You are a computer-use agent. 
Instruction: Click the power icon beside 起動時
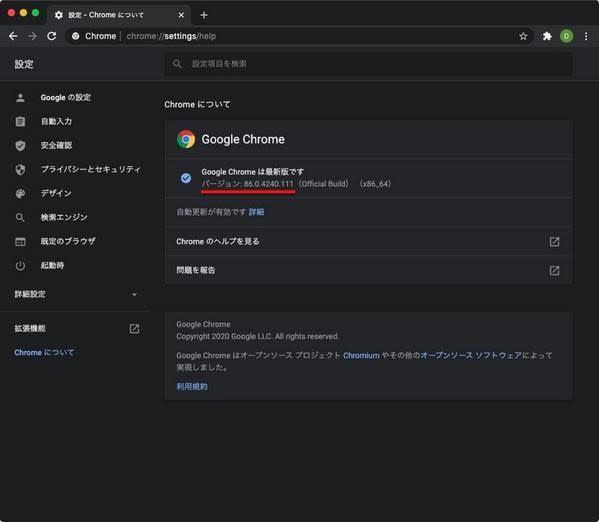coord(20,266)
